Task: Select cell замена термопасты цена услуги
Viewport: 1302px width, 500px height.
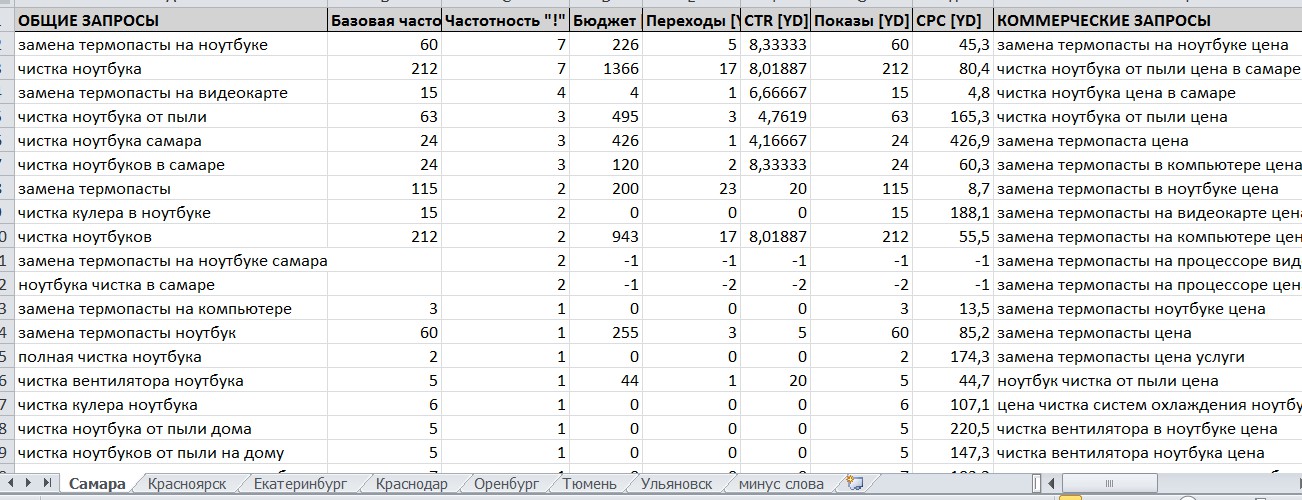Action: click(1148, 357)
